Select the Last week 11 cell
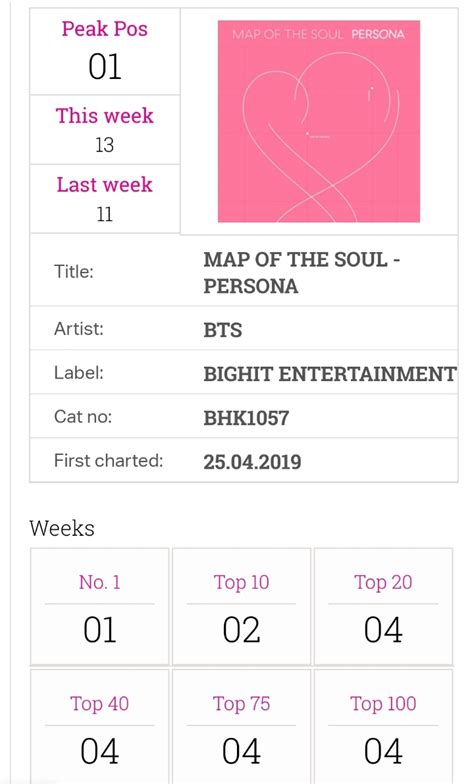474x784 pixels. [104, 198]
